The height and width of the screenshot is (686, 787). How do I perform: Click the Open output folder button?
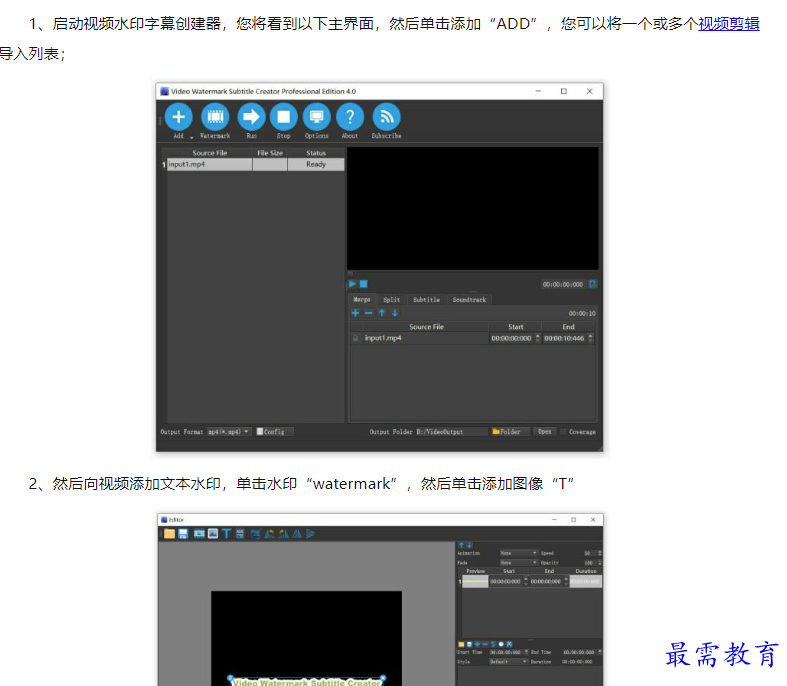[x=545, y=432]
